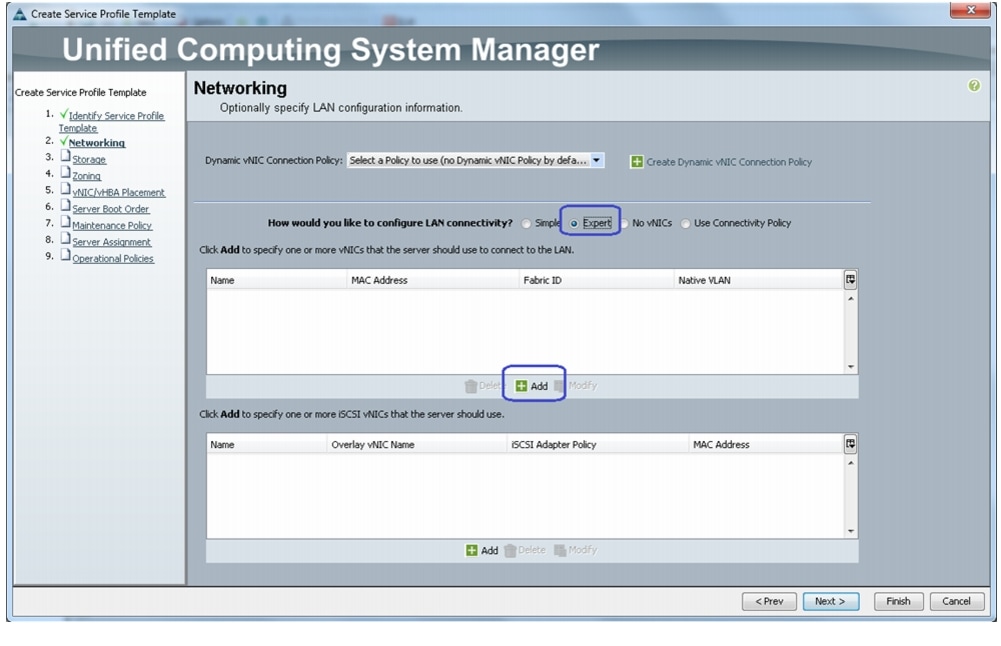This screenshot has width=1001, height=646.
Task: Go to the Maintenance Policy step
Action: point(112,226)
